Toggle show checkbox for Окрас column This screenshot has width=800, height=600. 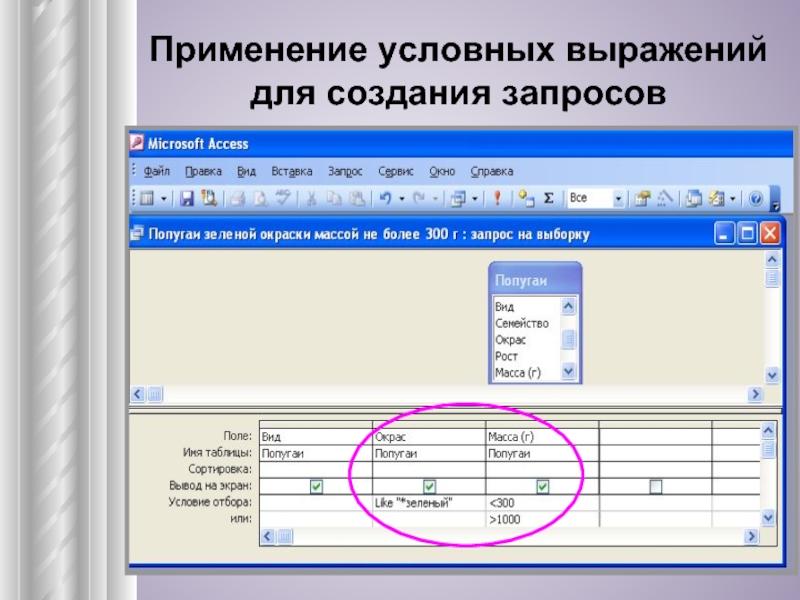click(x=429, y=486)
